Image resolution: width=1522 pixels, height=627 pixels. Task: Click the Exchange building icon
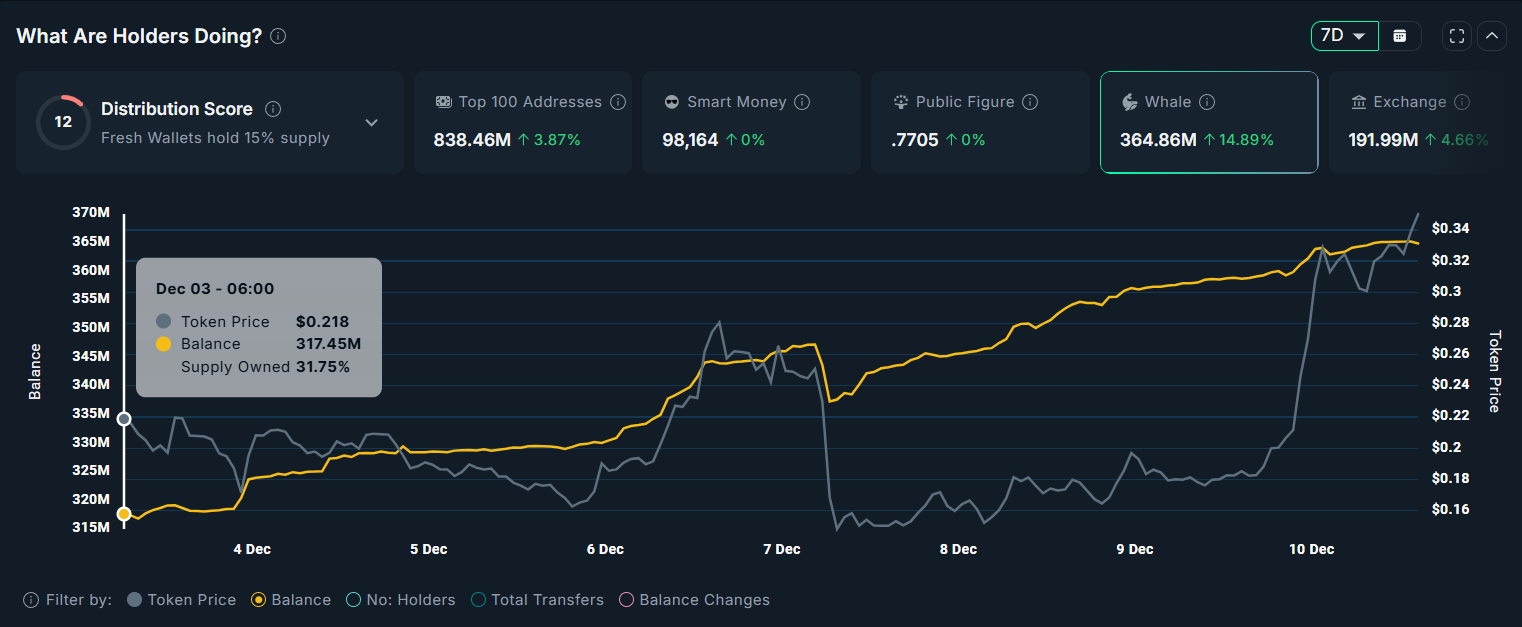[1359, 101]
